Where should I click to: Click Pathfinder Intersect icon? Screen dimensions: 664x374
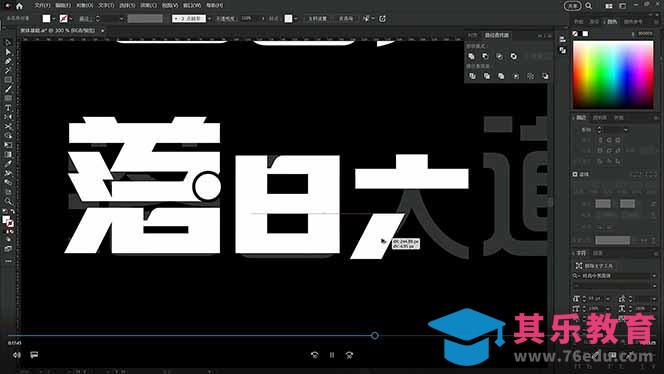[499, 56]
